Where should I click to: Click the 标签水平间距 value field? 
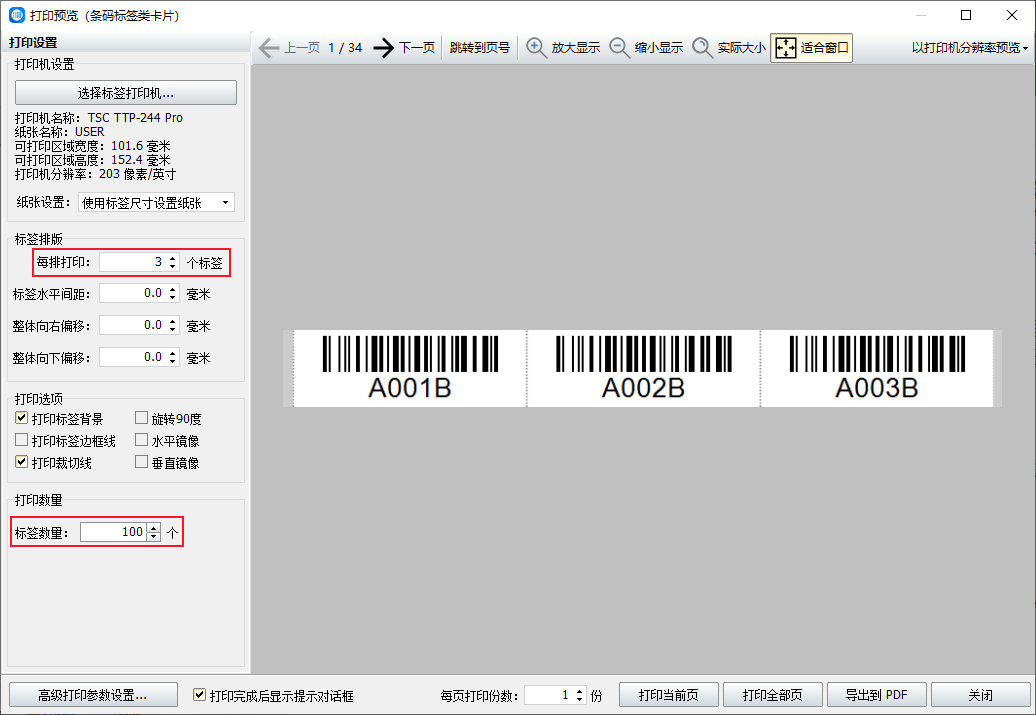[x=133, y=293]
